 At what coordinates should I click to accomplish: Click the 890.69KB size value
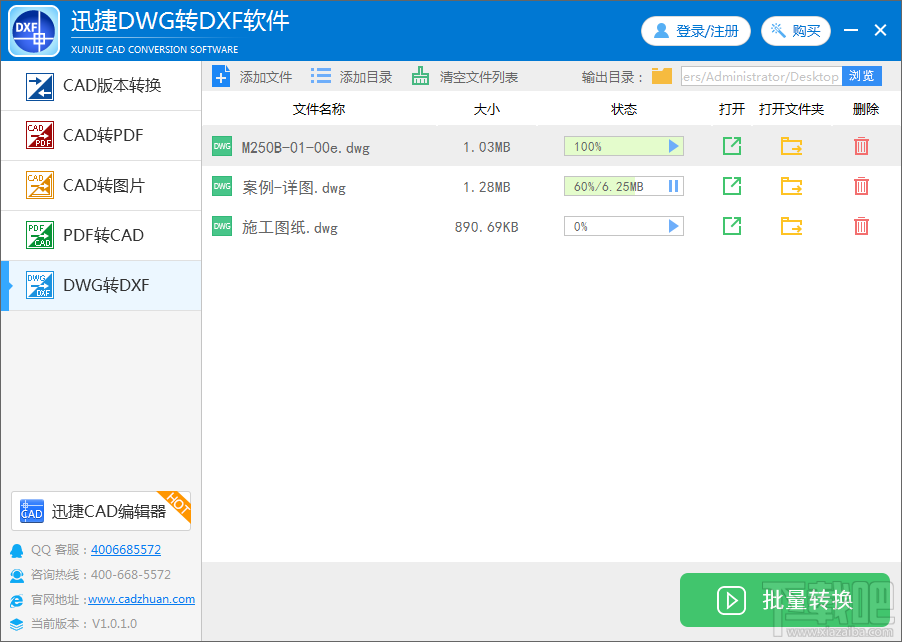click(x=487, y=227)
